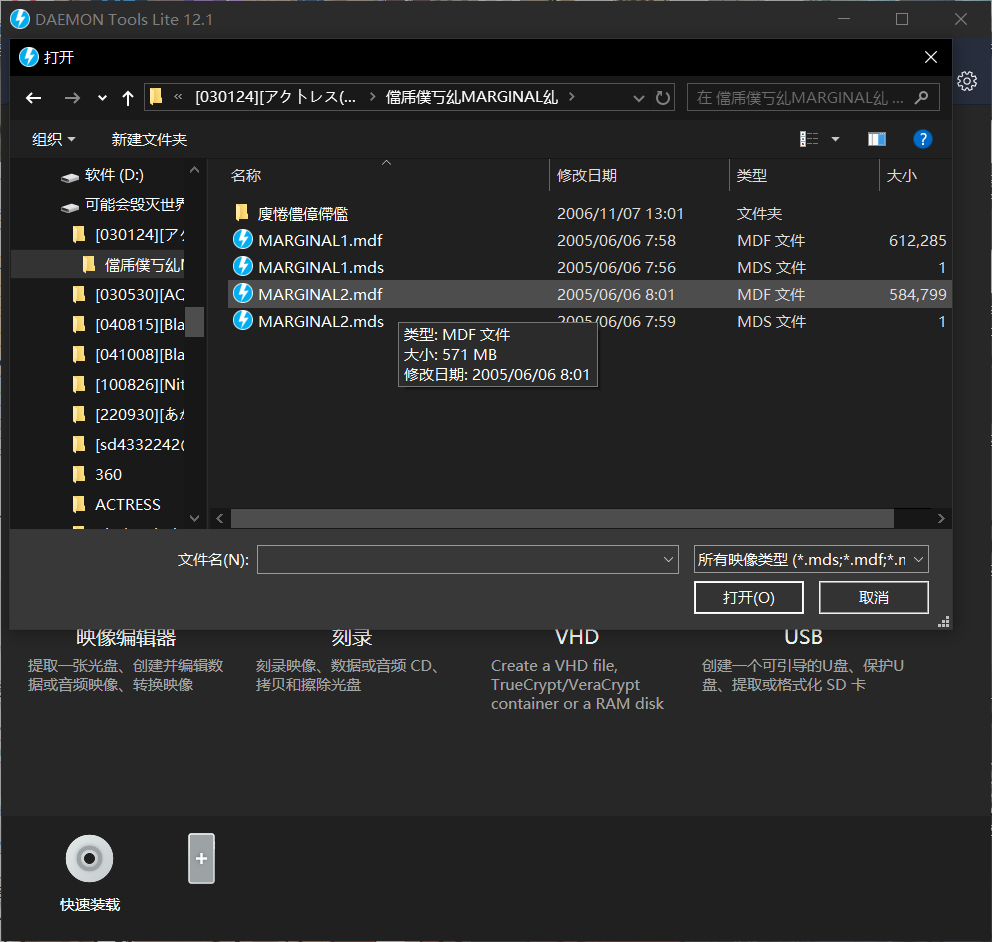Open the 组织 organize menu
992x942 pixels.
53,139
